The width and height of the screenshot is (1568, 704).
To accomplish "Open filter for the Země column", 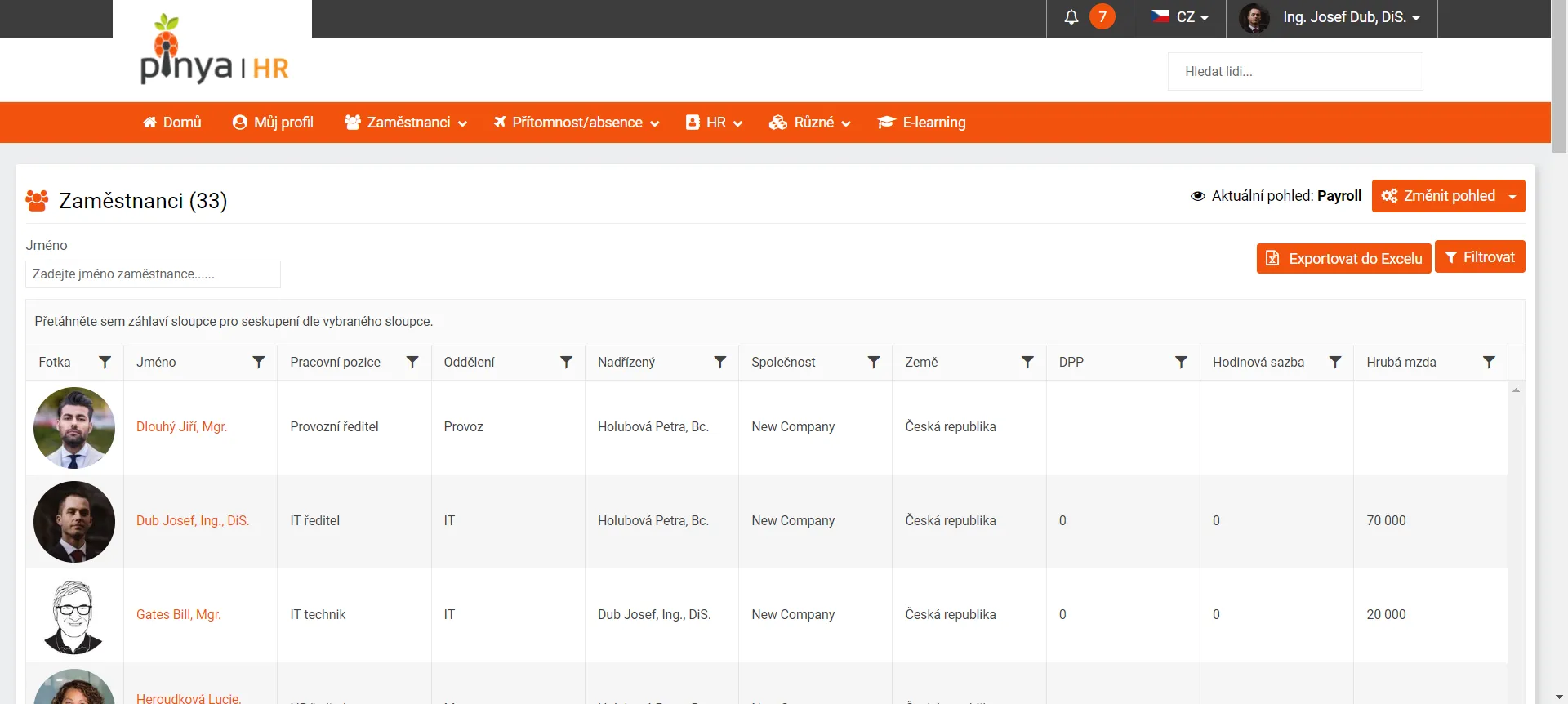I will 1027,362.
